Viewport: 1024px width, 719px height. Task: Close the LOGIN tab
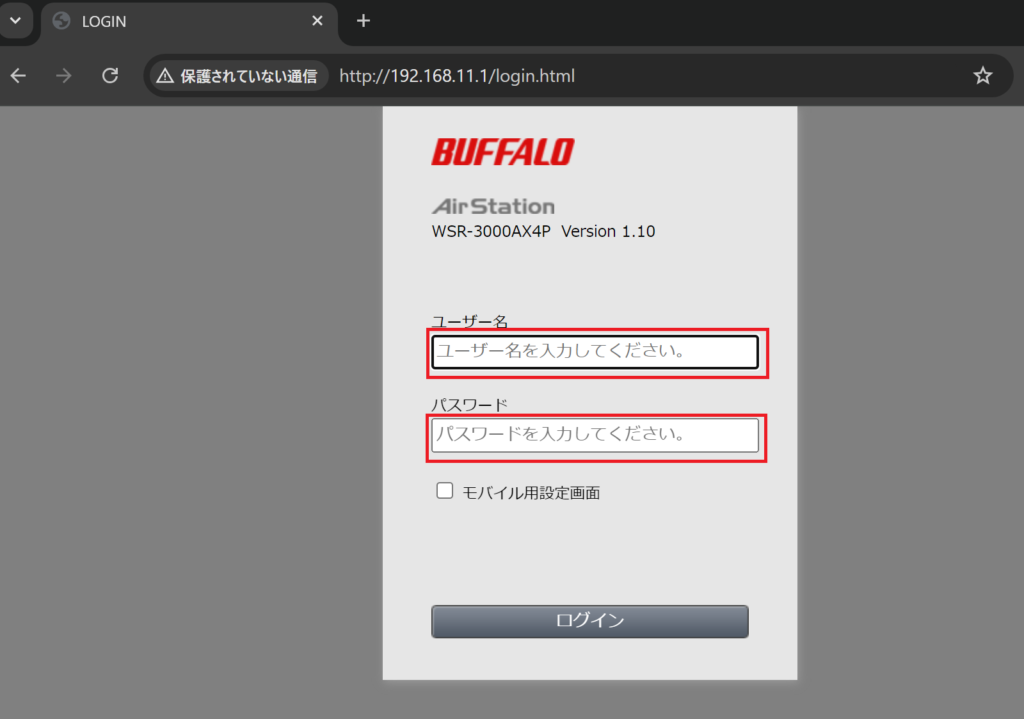tap(317, 21)
